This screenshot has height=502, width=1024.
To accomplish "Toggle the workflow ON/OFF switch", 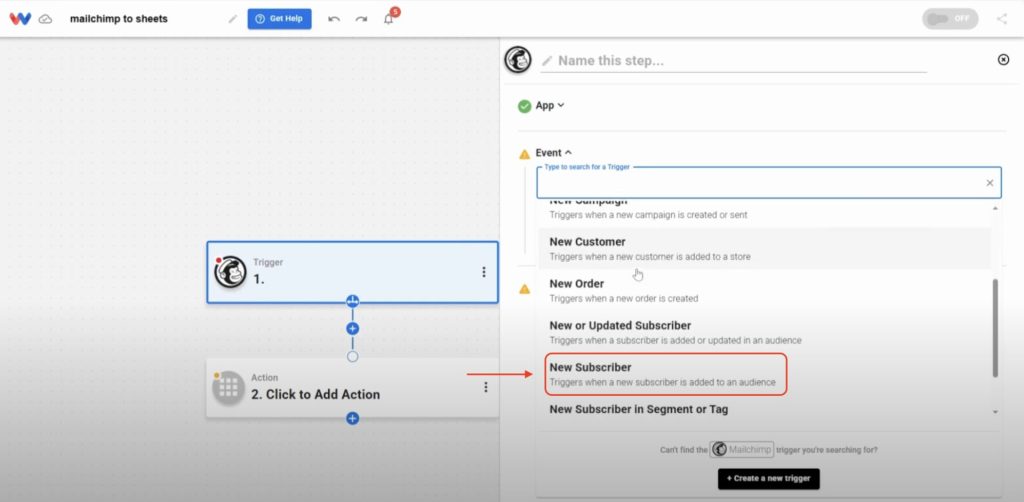I will coord(950,19).
